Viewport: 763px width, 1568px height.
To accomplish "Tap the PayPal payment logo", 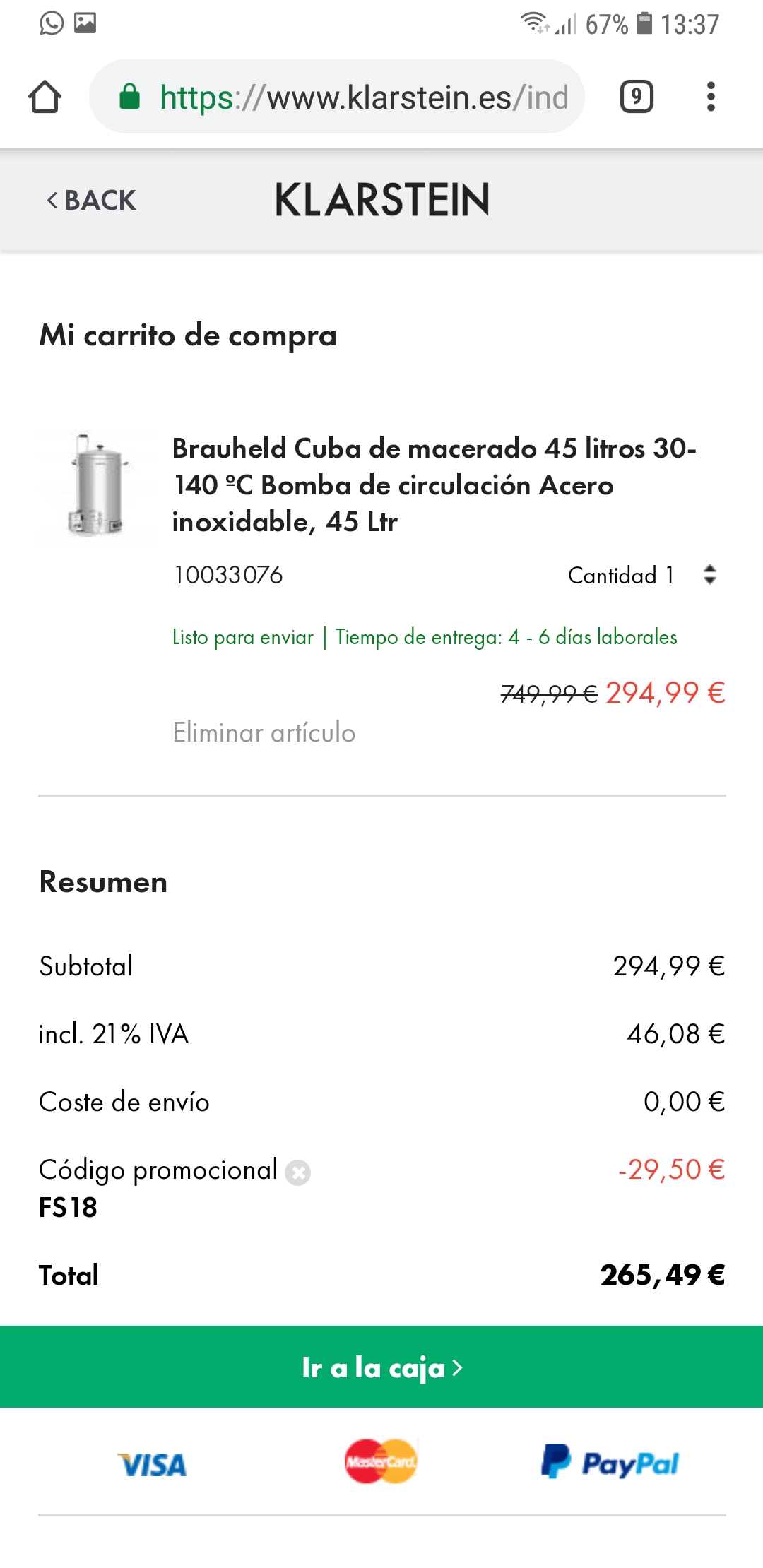I will (x=610, y=1463).
